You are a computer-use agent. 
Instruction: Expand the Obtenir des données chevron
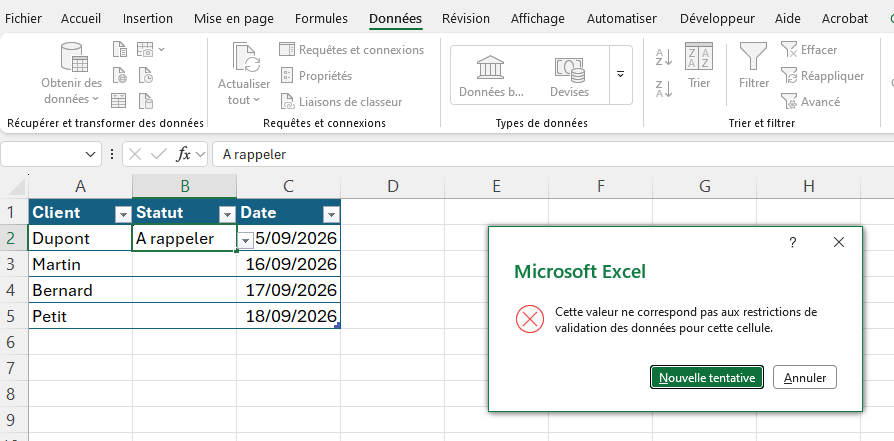95,99
